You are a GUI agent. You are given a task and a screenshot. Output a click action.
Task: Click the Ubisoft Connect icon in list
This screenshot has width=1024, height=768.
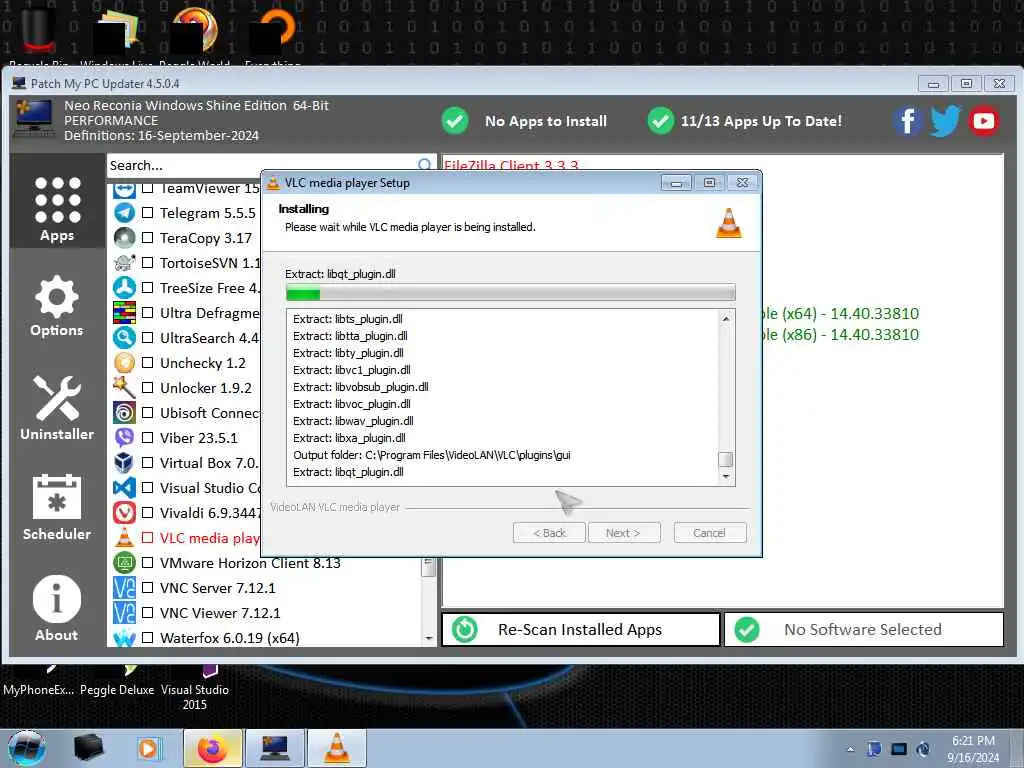click(x=124, y=413)
